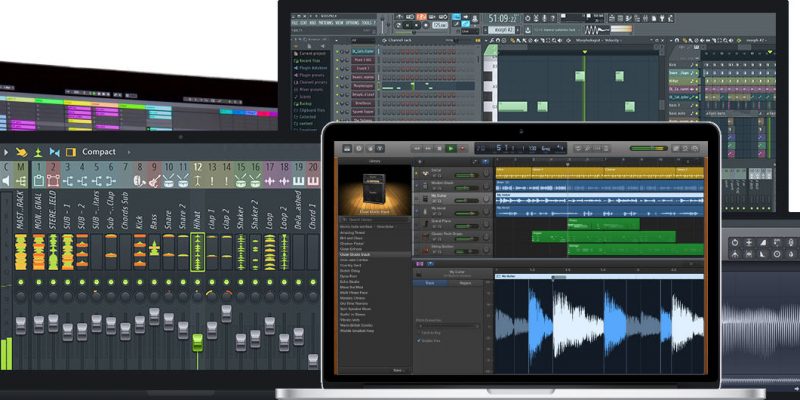
Task: Click the Grand Piano track icon in GarageBand
Action: pyautogui.click(x=427, y=224)
